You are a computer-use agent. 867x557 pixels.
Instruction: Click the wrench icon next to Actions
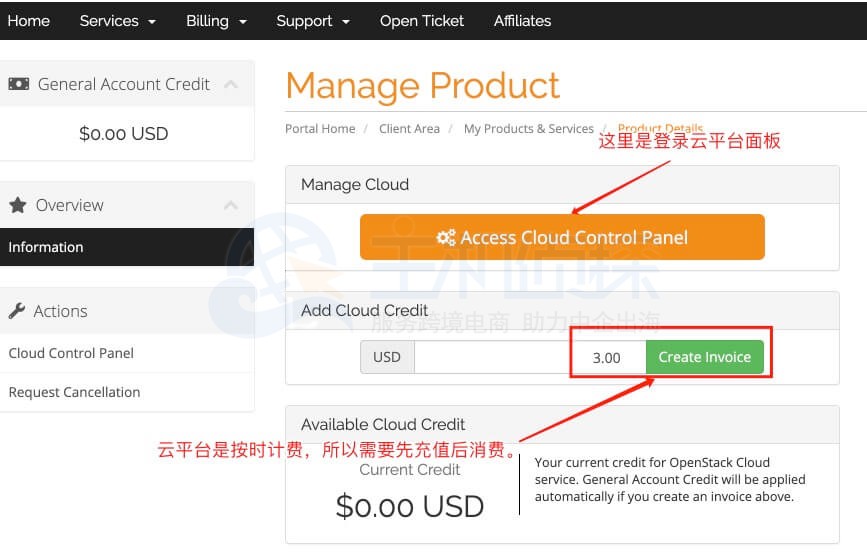click(x=17, y=311)
